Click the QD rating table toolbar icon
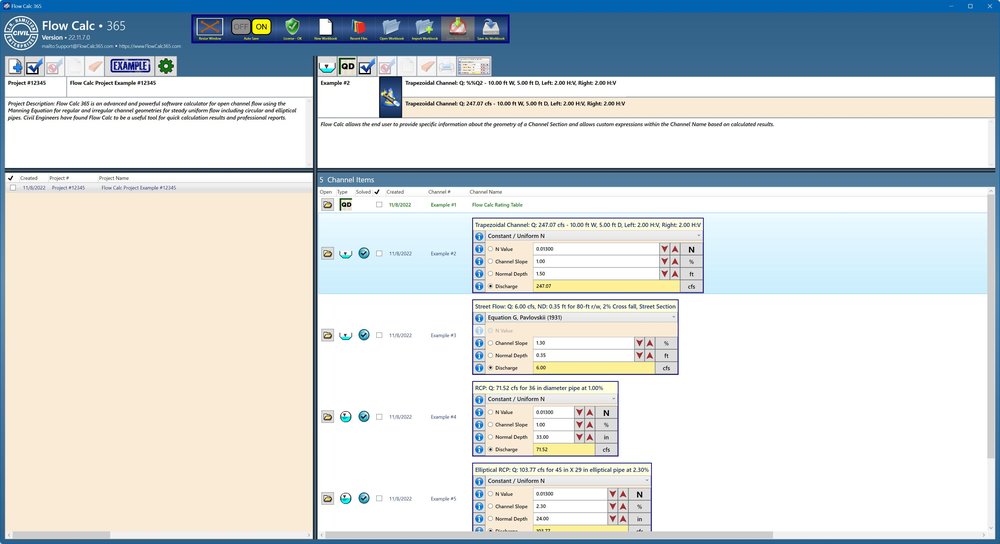The height and width of the screenshot is (544, 1000). [x=347, y=66]
